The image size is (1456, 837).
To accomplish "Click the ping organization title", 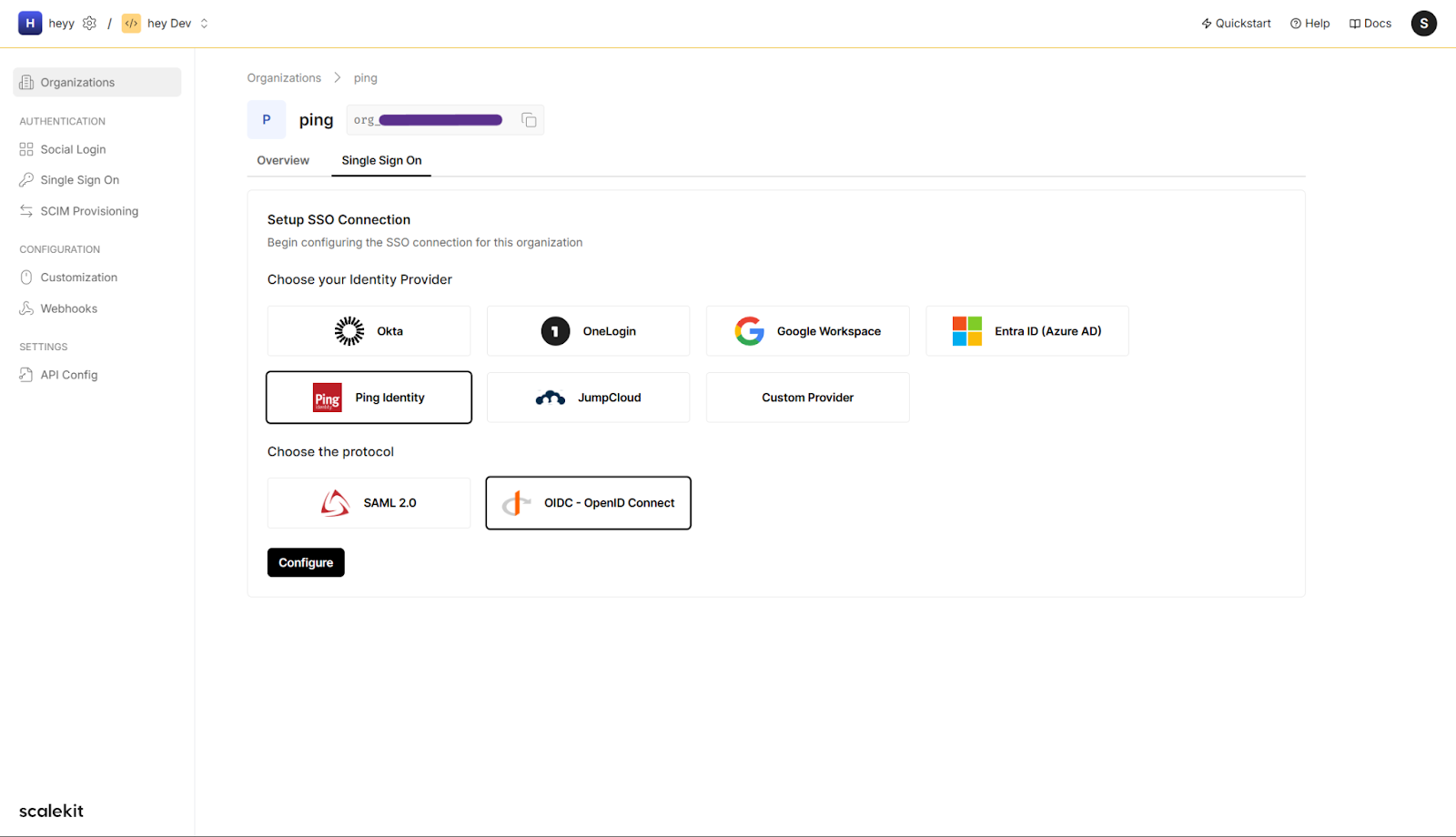I will coord(316,120).
